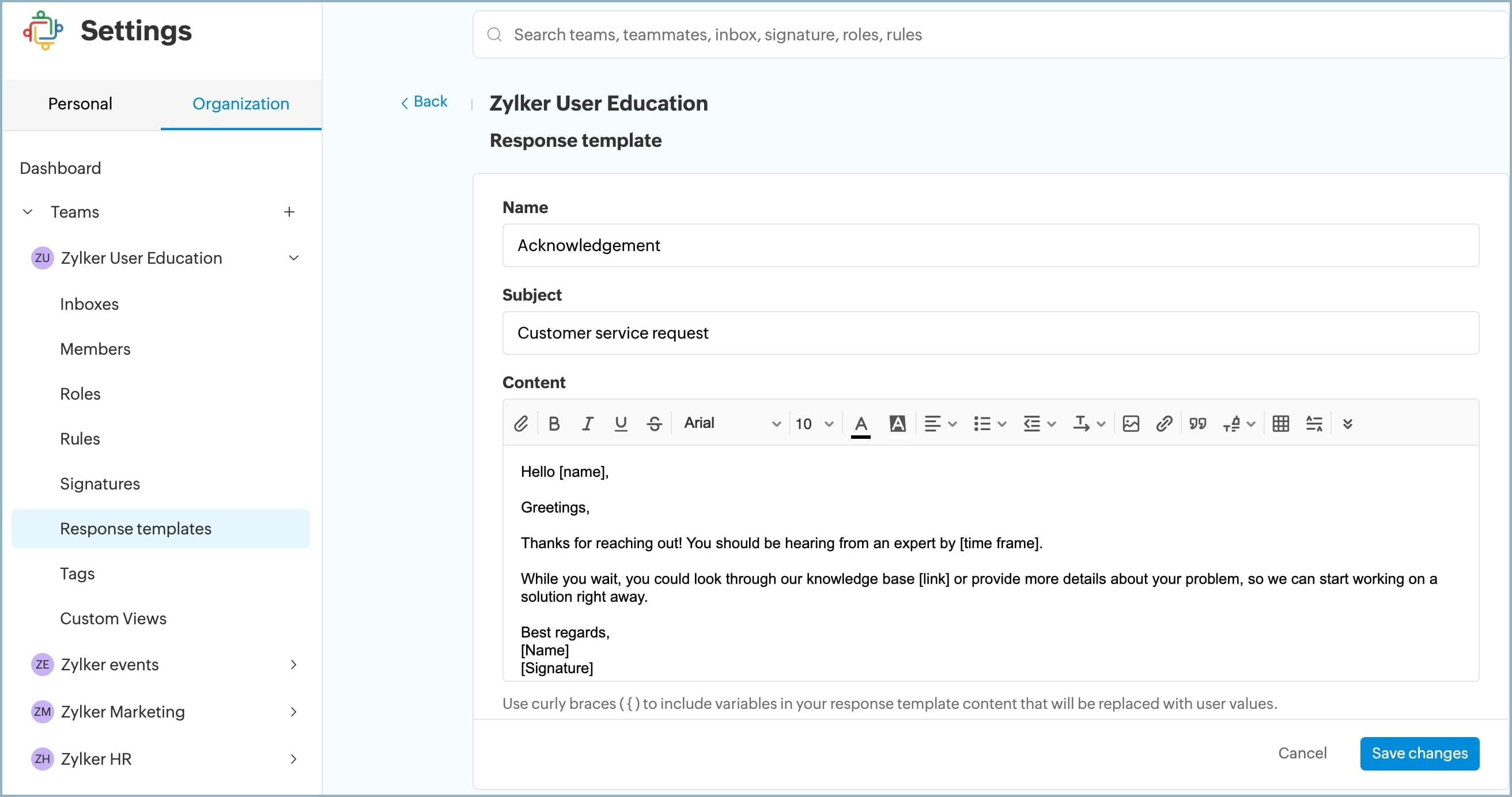The width and height of the screenshot is (1512, 797).
Task: Insert a table using the grid icon
Action: 1281,423
